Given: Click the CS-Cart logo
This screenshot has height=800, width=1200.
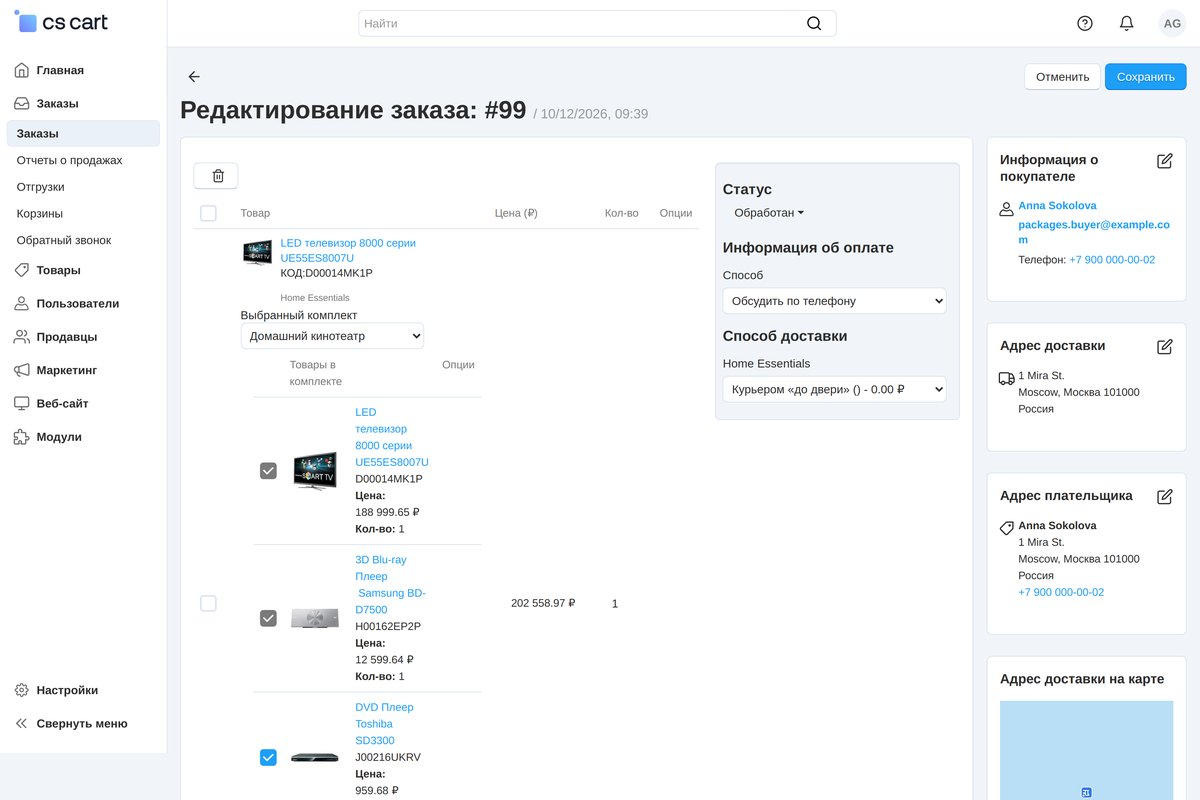Looking at the screenshot, I should click(62, 22).
